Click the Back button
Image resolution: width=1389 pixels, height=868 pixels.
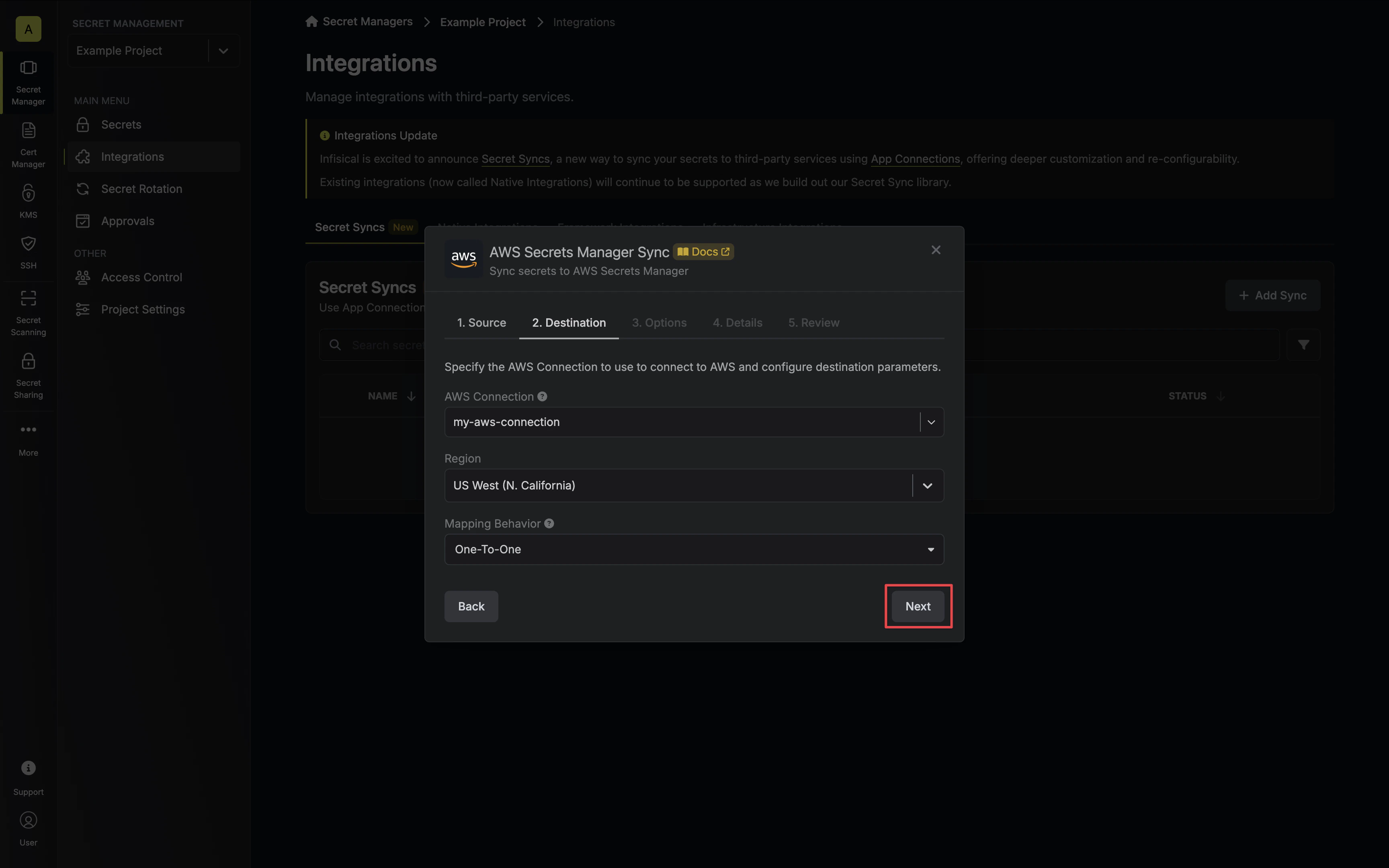471,606
